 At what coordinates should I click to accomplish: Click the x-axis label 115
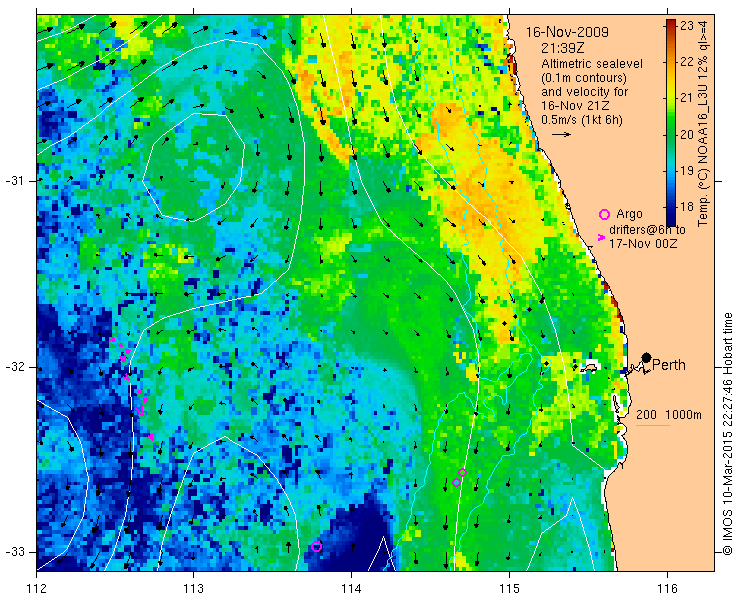point(509,589)
